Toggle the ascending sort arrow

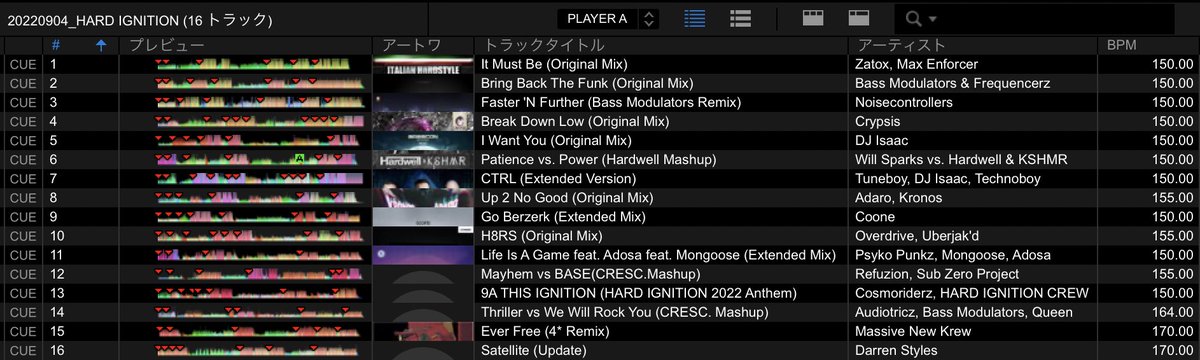pos(101,45)
